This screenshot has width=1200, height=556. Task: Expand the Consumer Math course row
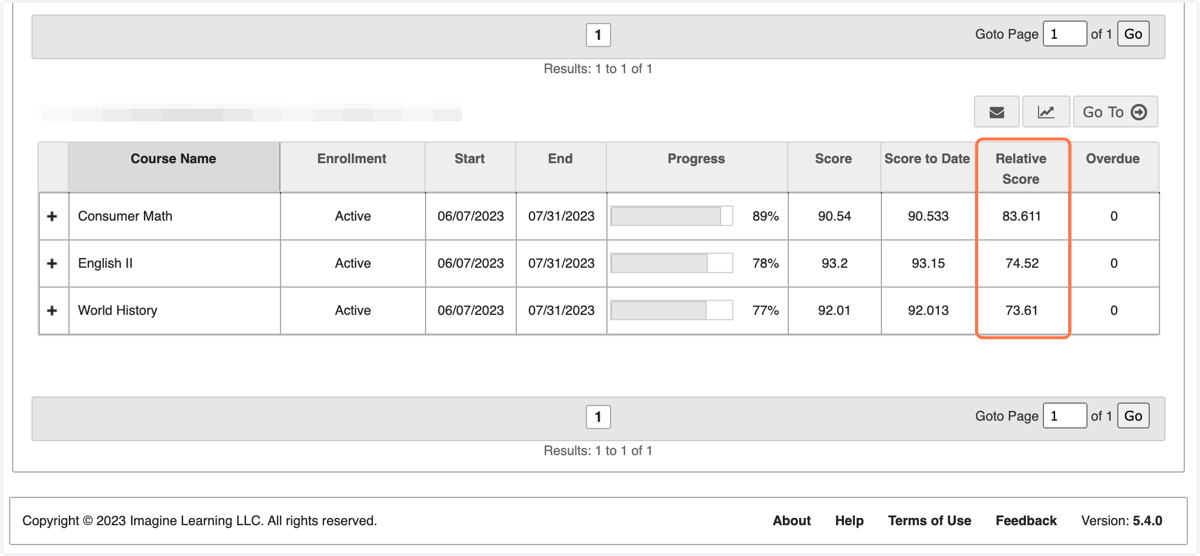[x=52, y=216]
